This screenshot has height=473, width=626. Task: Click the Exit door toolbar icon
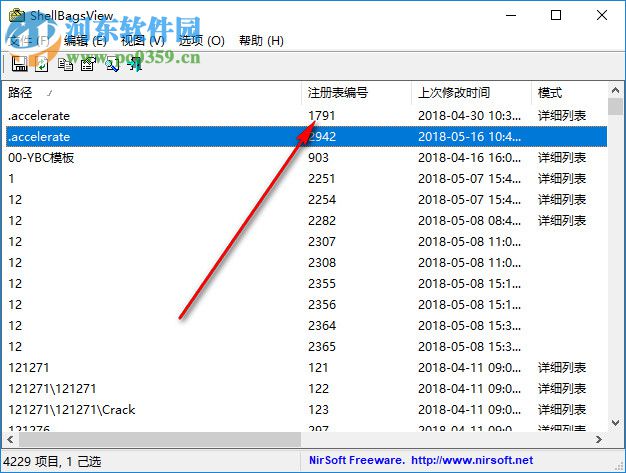click(135, 64)
